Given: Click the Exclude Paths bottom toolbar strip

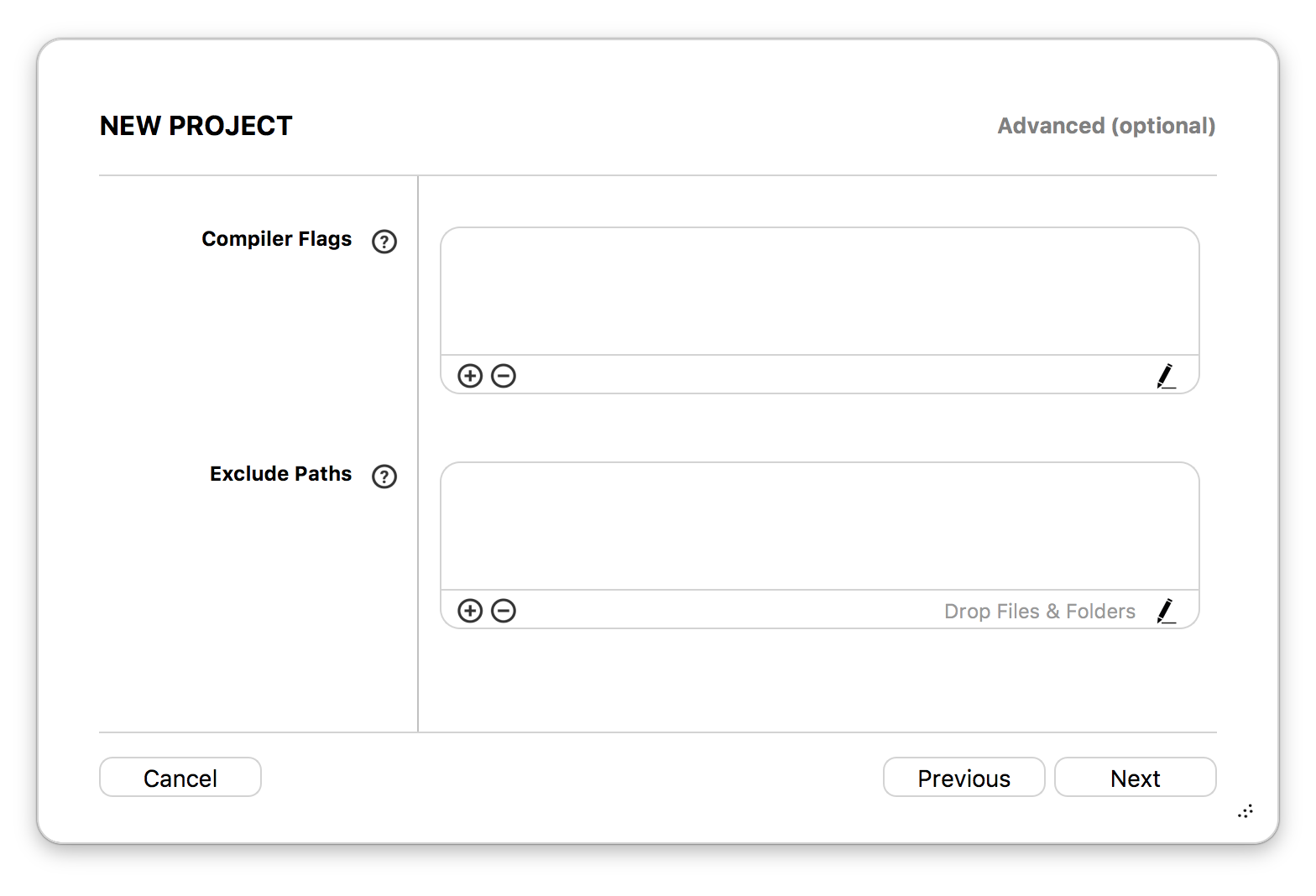Looking at the screenshot, I should [x=820, y=610].
